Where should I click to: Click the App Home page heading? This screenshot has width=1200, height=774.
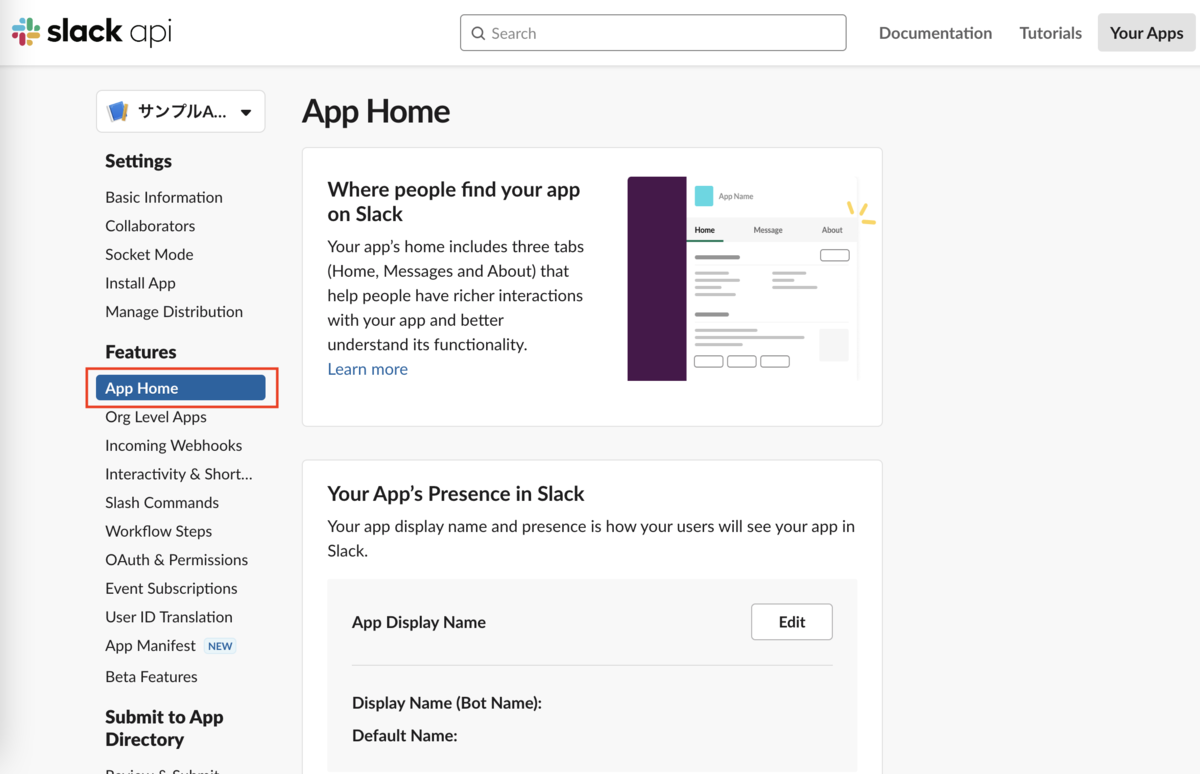pyautogui.click(x=376, y=111)
